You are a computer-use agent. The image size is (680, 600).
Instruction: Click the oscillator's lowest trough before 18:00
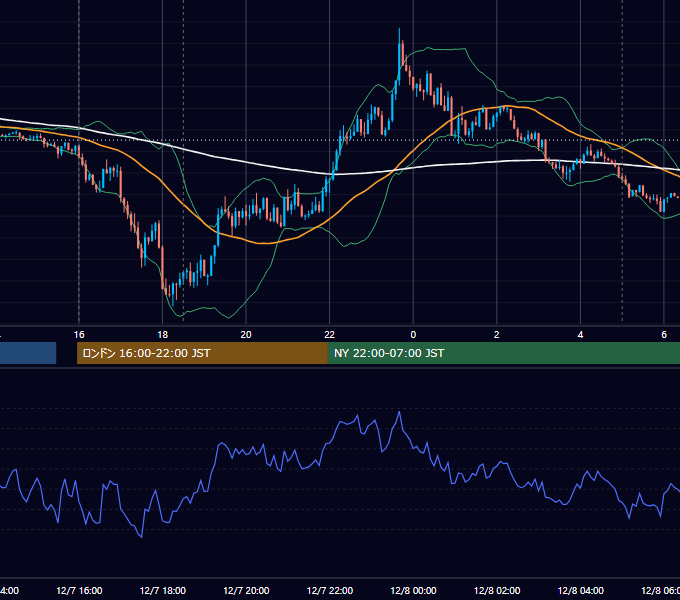pyautogui.click(x=142, y=537)
